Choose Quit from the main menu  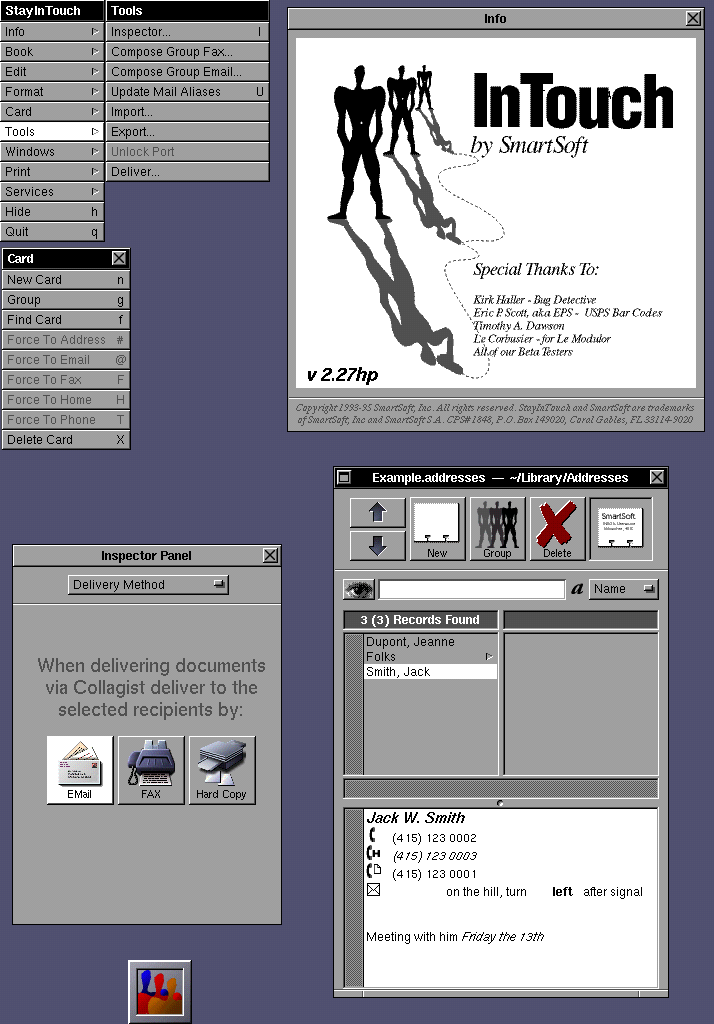[x=52, y=232]
